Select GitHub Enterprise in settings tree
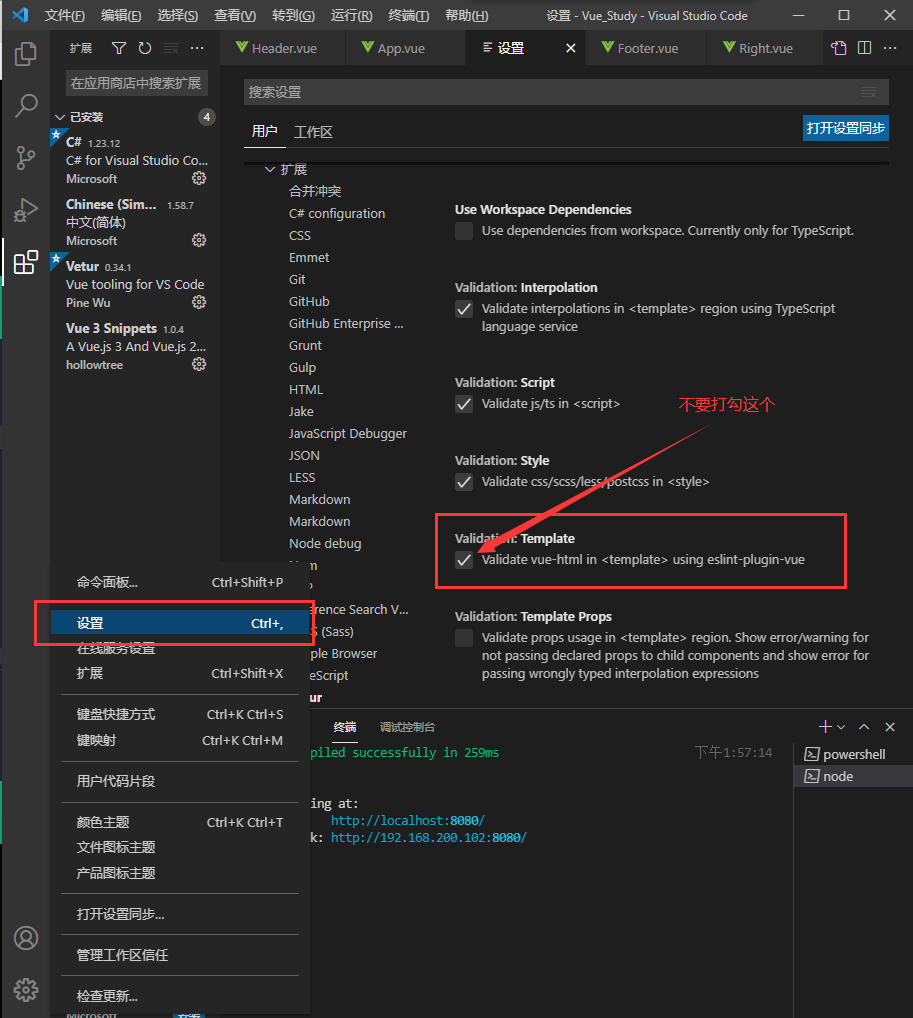This screenshot has width=913, height=1018. pos(345,324)
